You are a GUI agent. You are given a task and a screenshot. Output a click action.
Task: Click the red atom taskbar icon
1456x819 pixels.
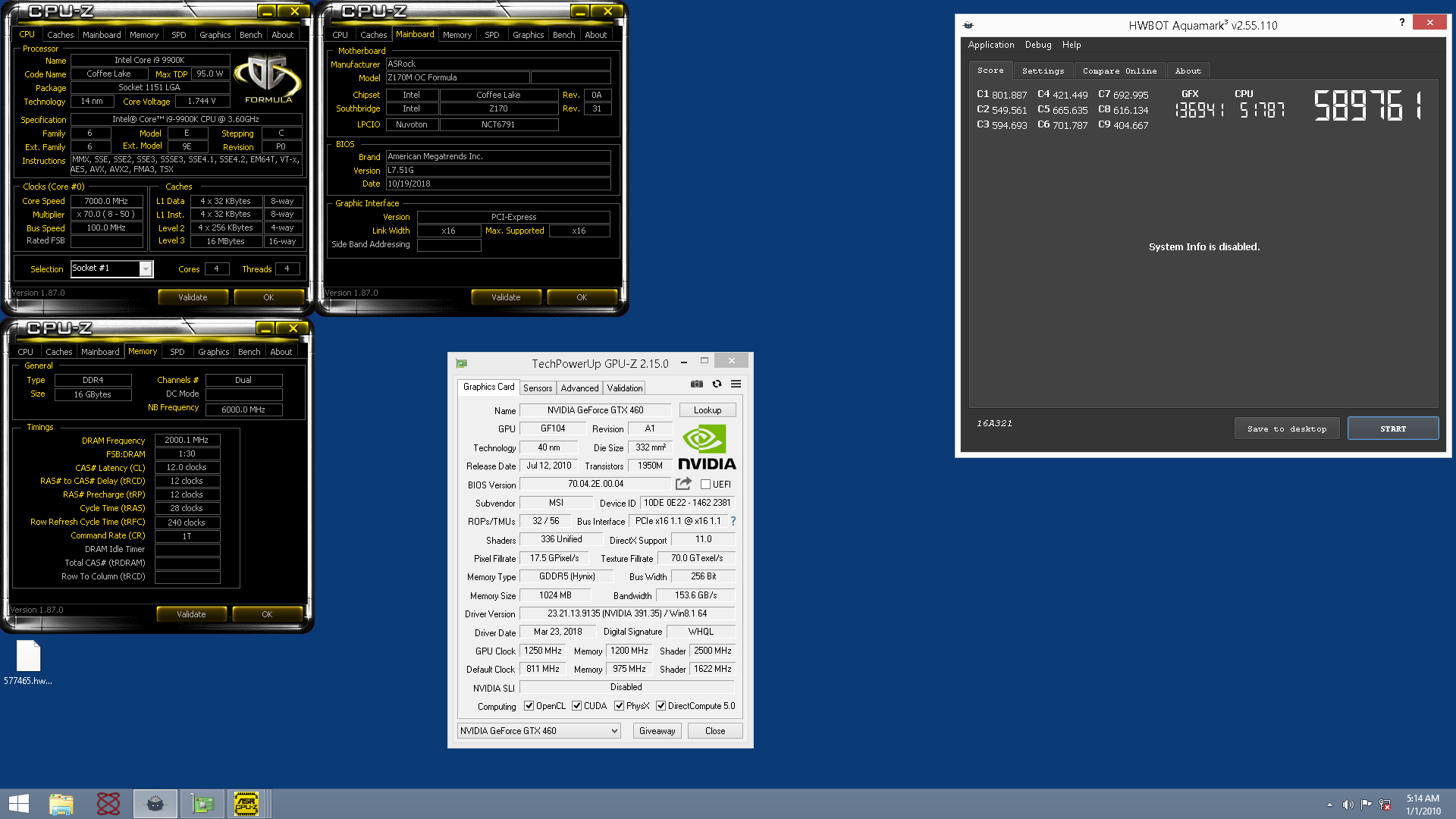[108, 804]
